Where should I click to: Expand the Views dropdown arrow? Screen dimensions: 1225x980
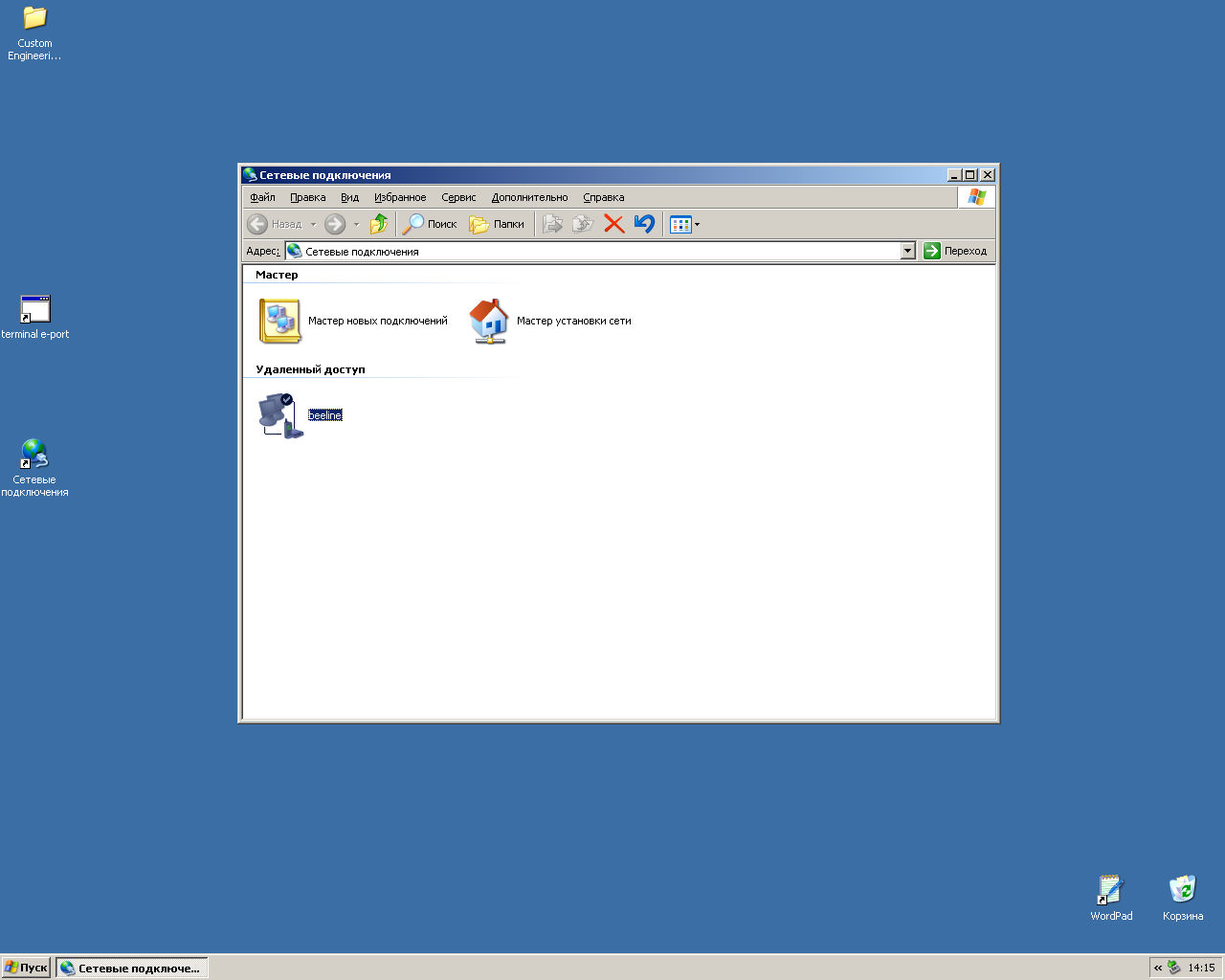coord(698,224)
